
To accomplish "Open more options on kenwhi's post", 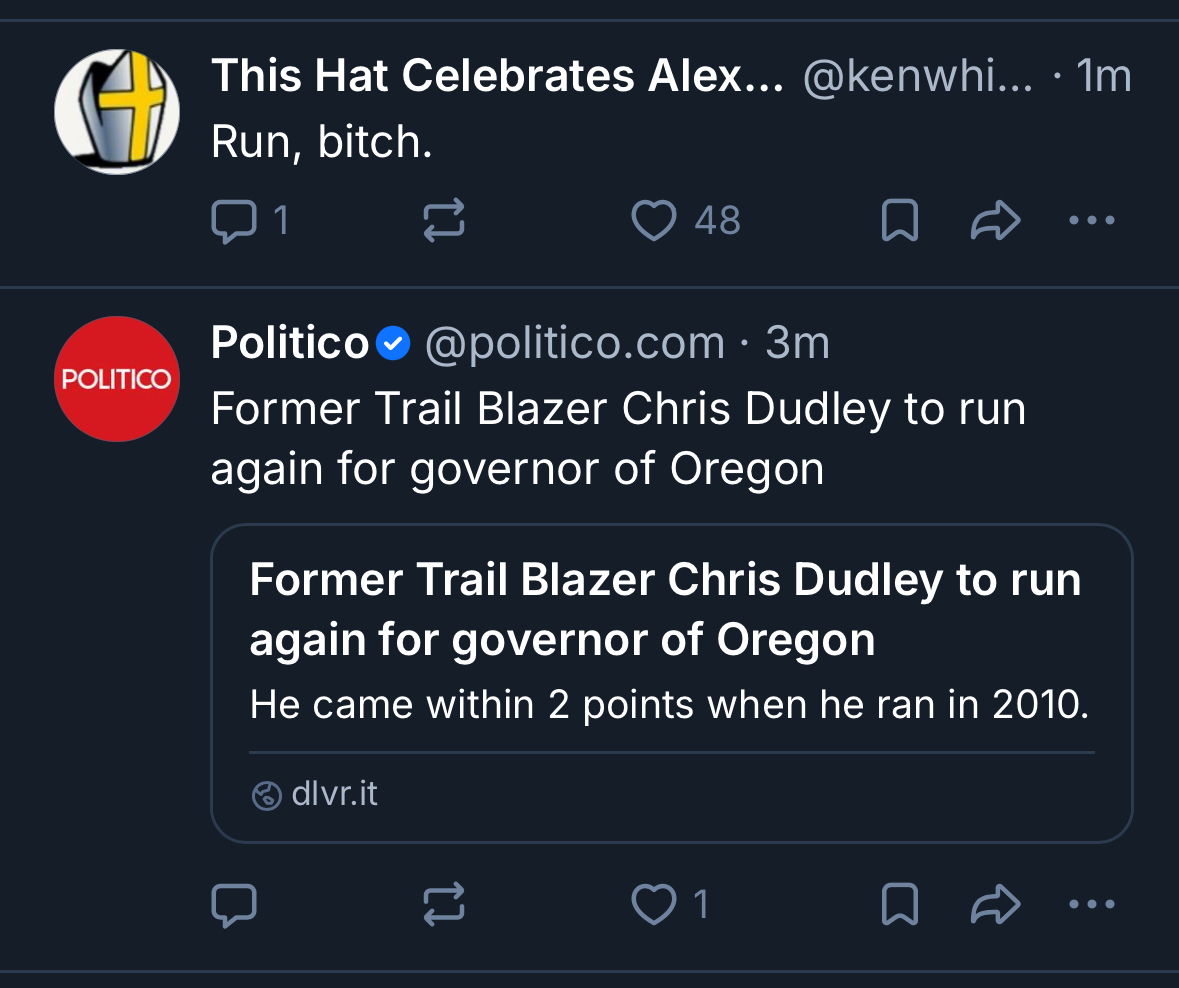I will click(1091, 221).
